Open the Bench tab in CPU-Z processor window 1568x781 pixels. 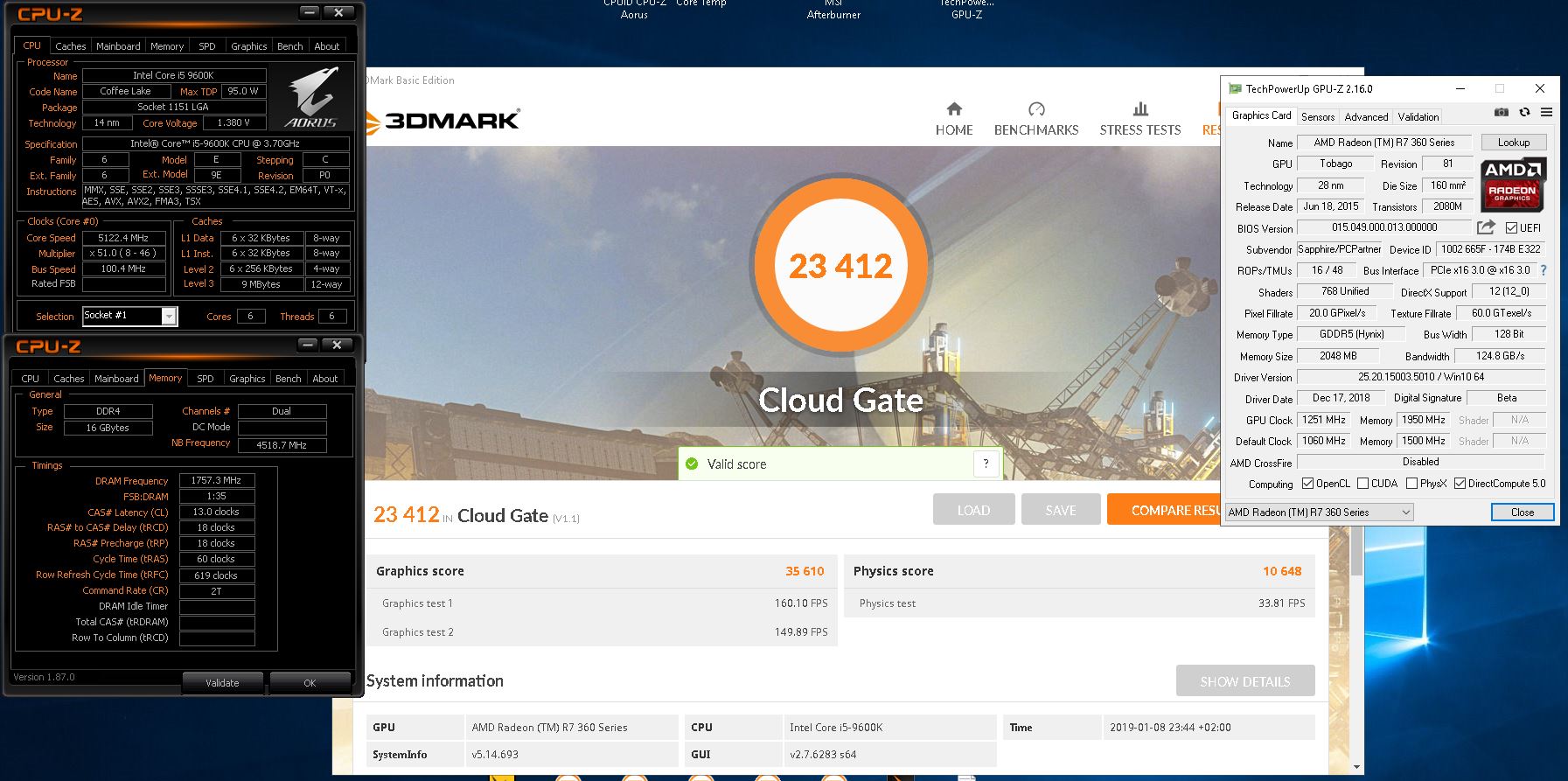tap(290, 46)
